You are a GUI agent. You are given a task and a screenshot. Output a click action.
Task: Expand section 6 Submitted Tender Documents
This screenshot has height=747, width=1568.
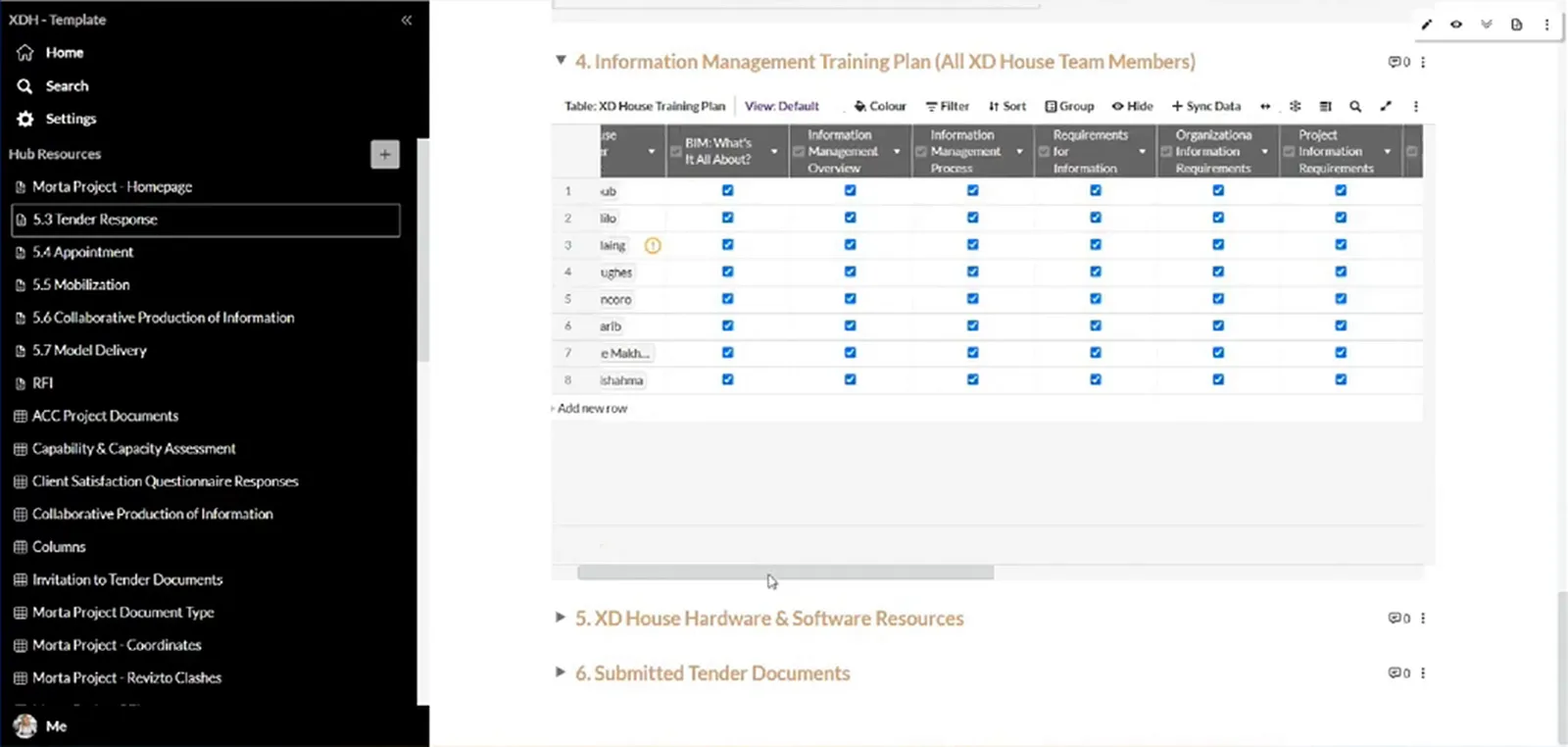pyautogui.click(x=560, y=672)
